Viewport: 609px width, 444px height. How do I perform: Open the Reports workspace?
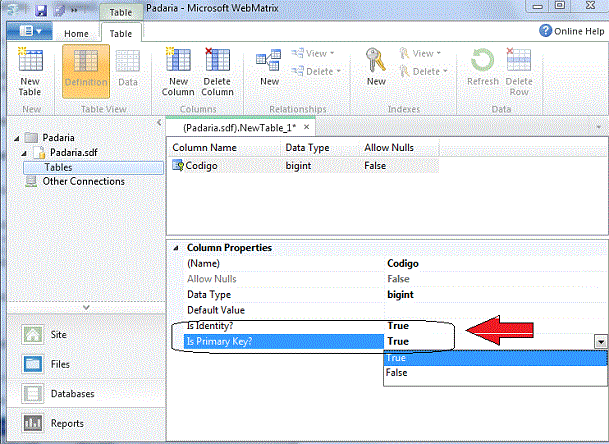click(x=52, y=423)
